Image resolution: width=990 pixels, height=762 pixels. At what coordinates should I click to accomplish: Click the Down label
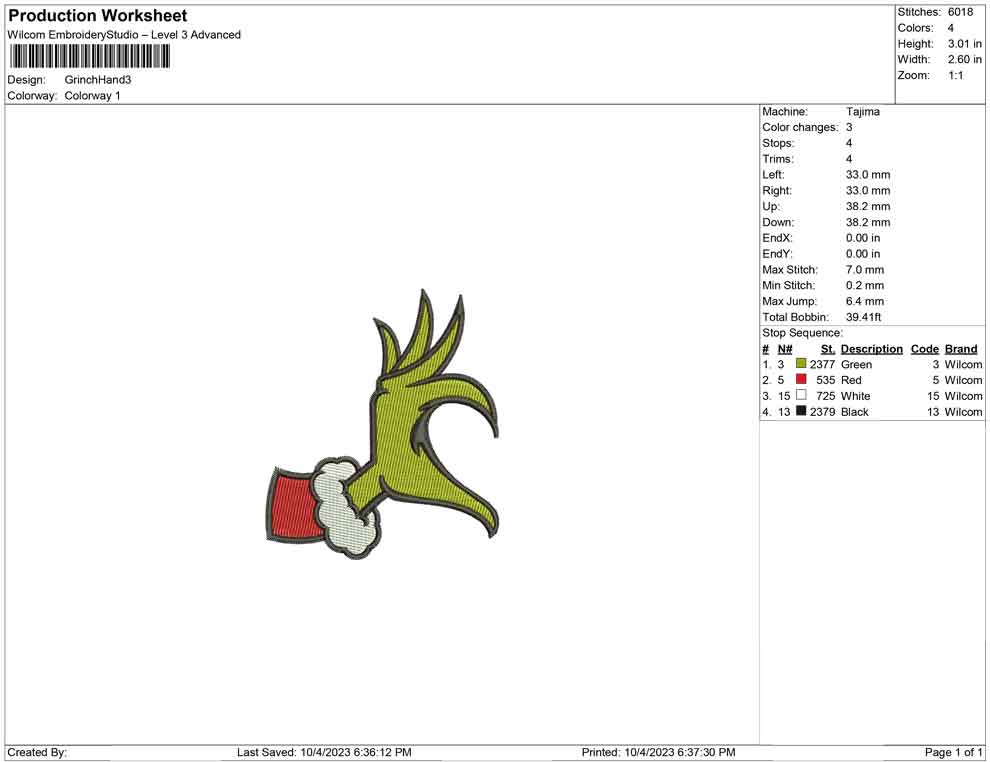(x=778, y=222)
